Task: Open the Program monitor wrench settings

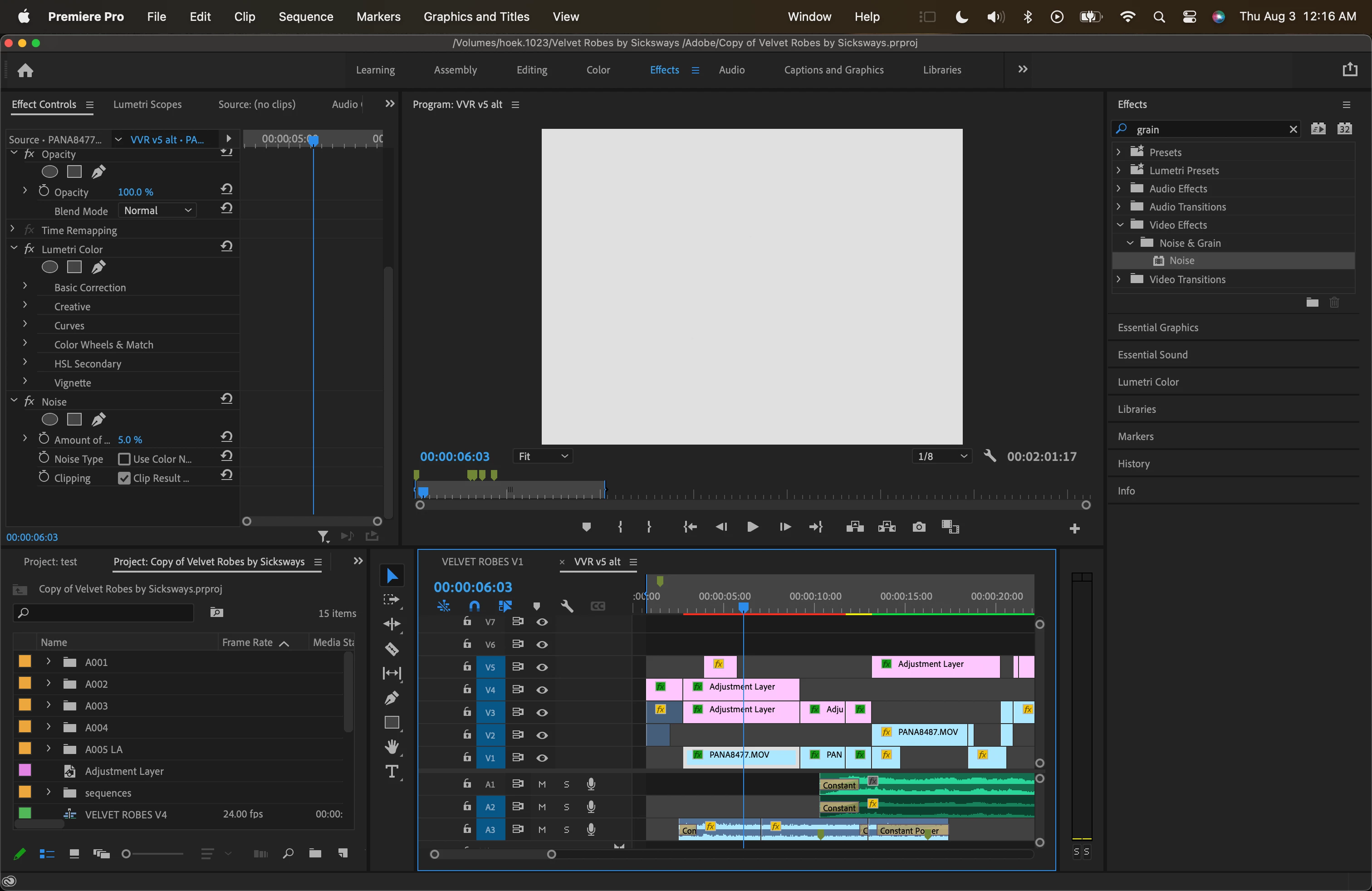Action: click(990, 456)
